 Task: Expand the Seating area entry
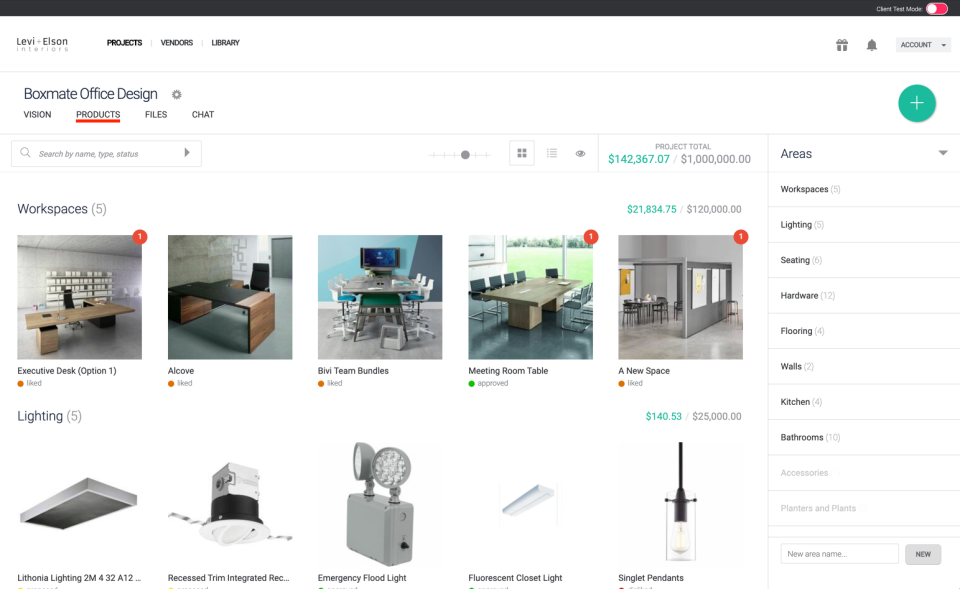tap(796, 260)
